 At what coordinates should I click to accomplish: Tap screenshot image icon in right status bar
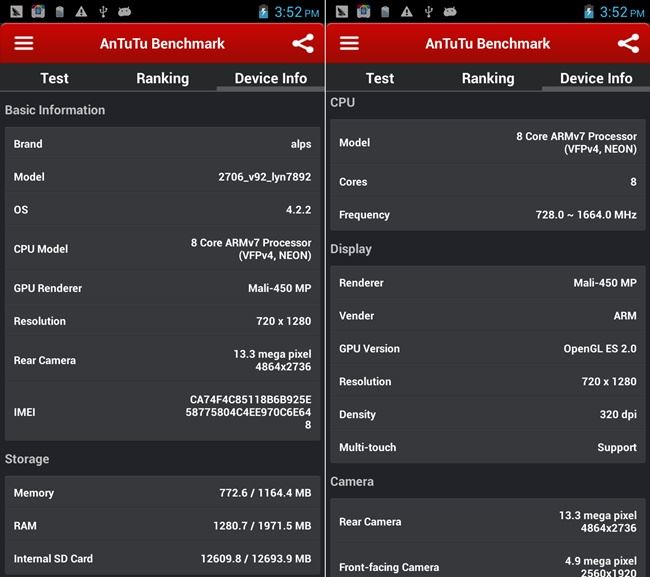(342, 12)
